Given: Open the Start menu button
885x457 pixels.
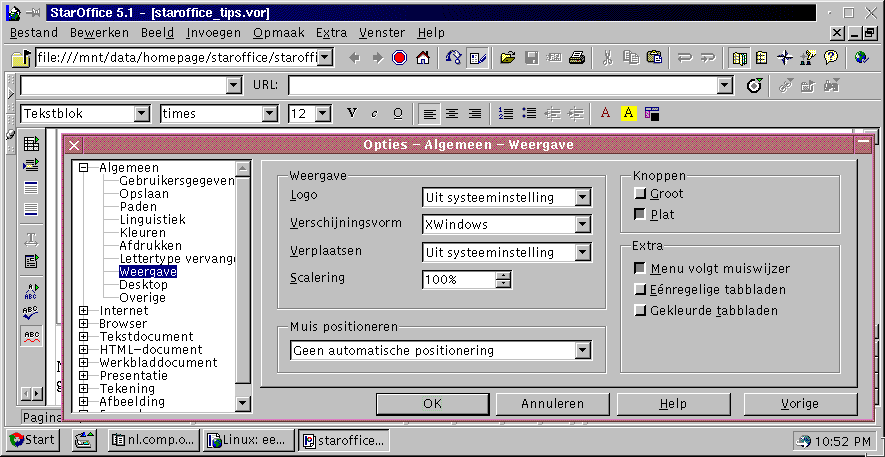Looking at the screenshot, I should (33, 440).
